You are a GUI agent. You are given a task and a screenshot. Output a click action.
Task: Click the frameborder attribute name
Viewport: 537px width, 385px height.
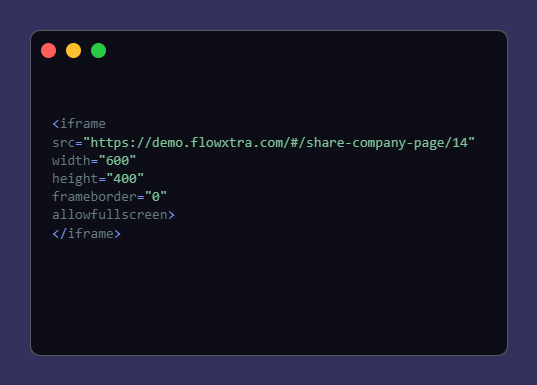pos(95,197)
